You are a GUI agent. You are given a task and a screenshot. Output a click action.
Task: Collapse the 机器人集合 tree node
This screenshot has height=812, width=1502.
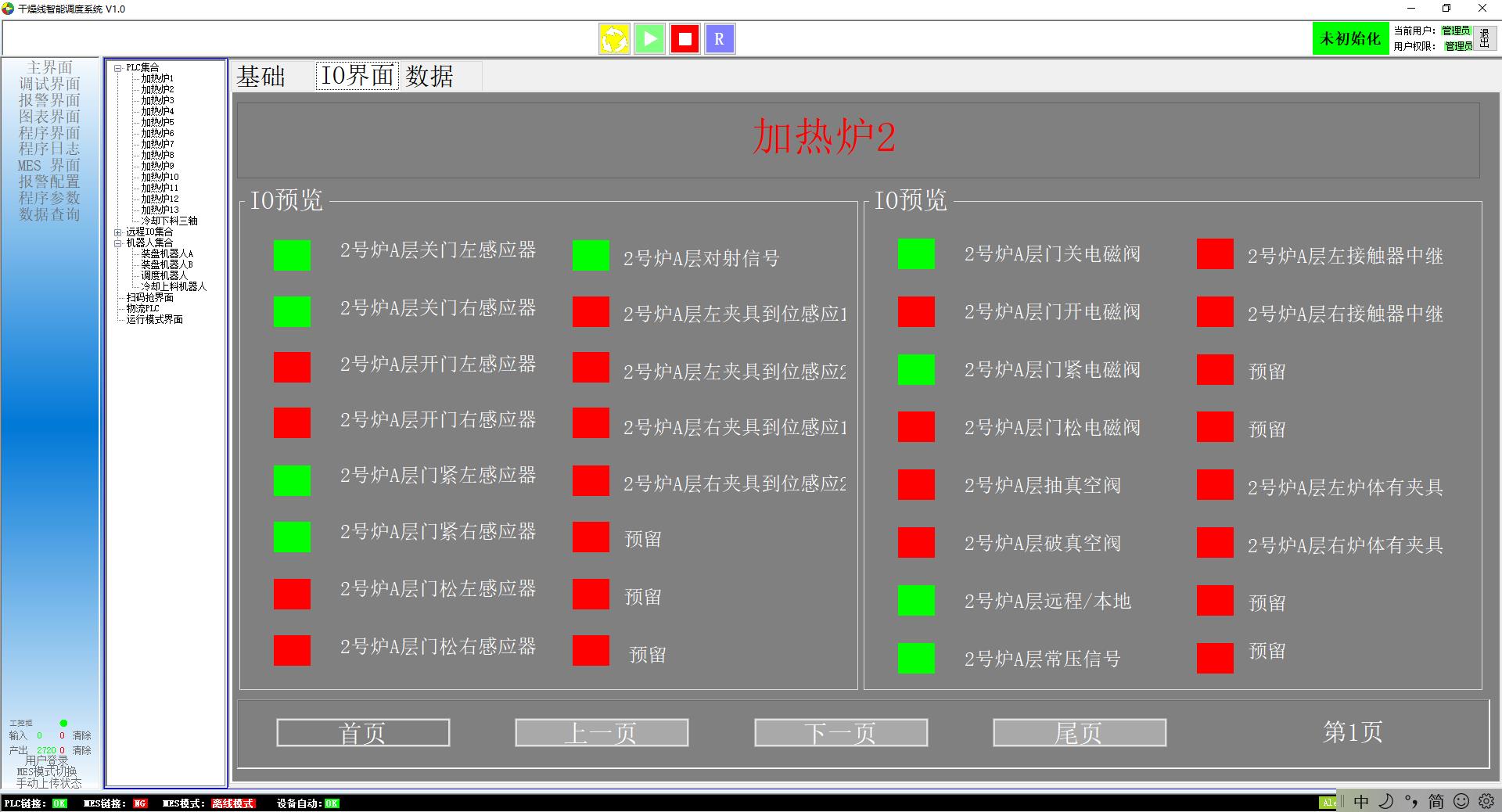click(x=118, y=243)
